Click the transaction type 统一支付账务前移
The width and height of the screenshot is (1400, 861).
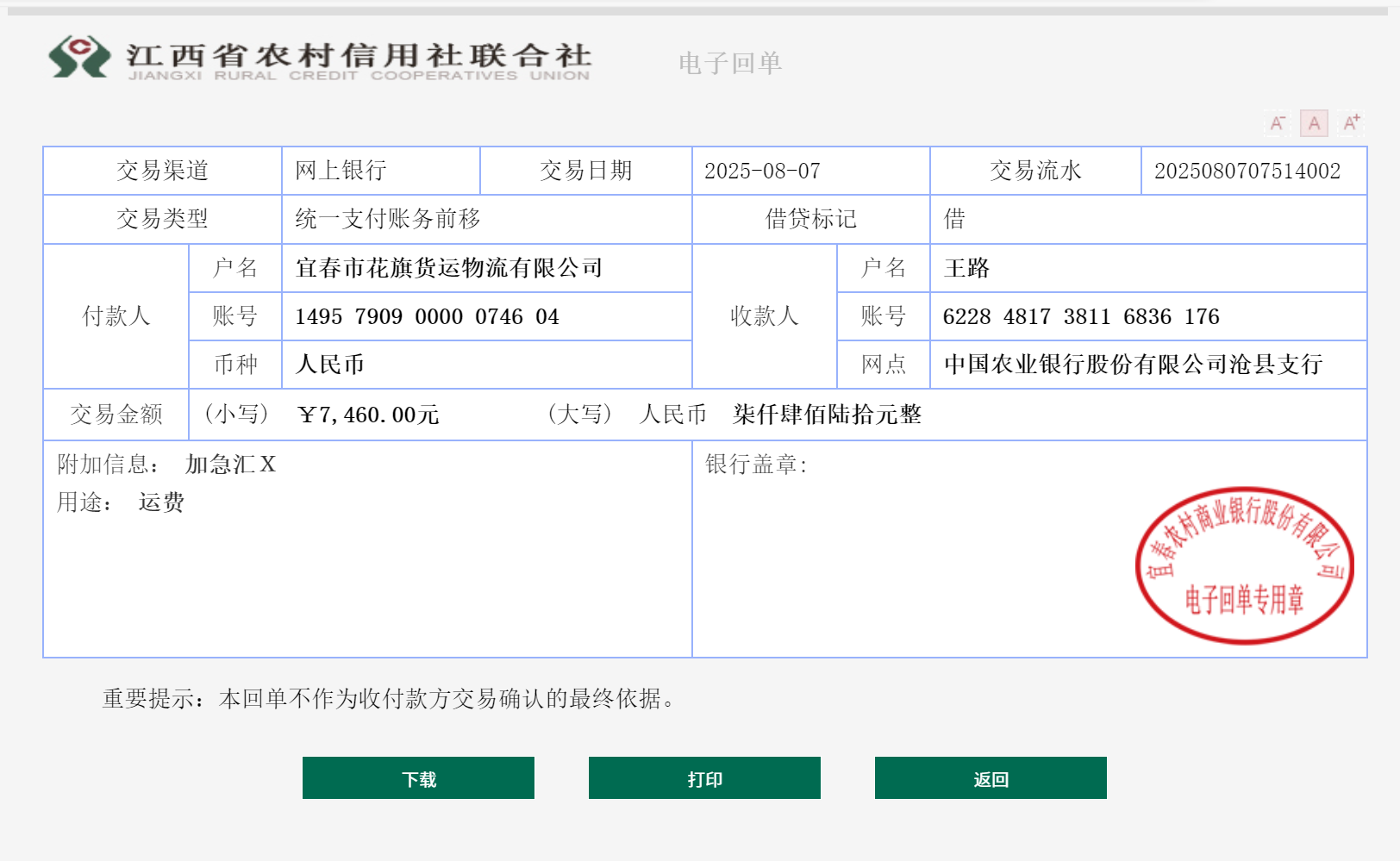(388, 219)
